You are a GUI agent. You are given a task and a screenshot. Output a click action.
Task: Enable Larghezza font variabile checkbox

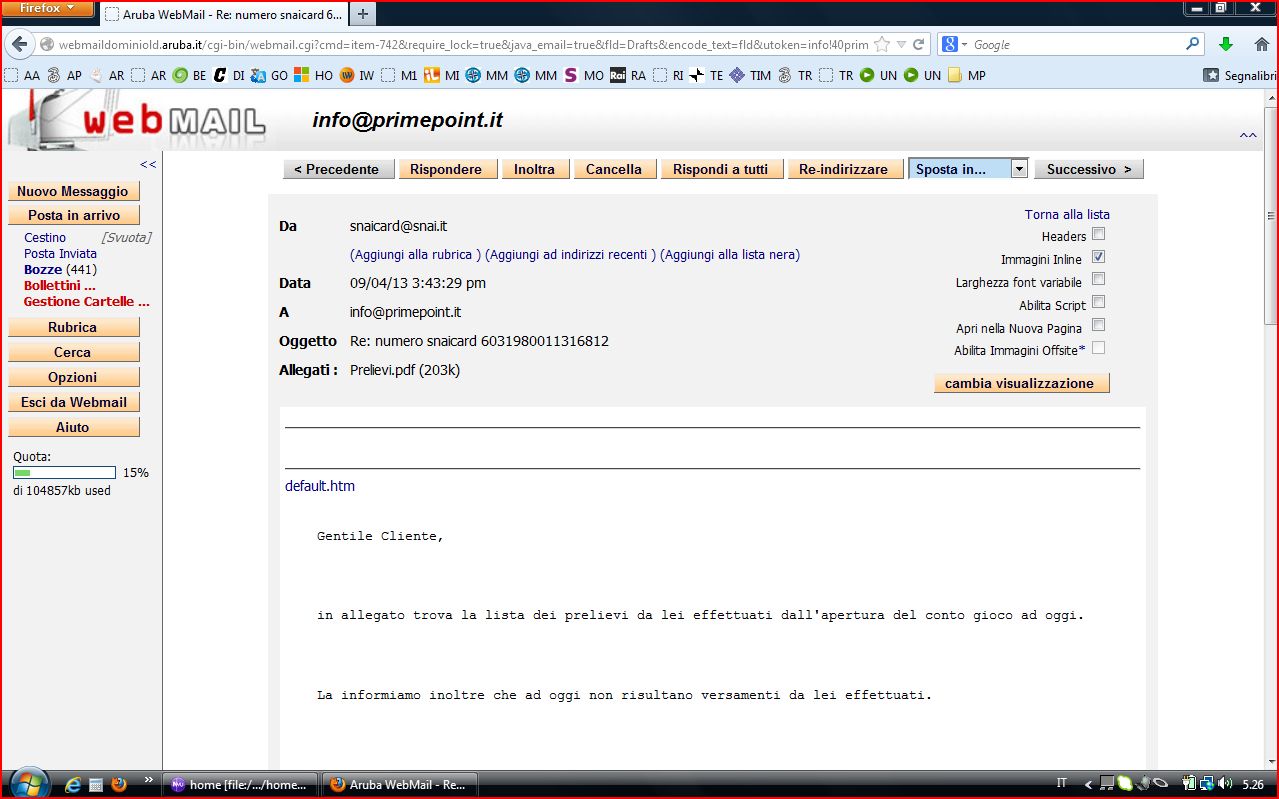pos(1098,280)
